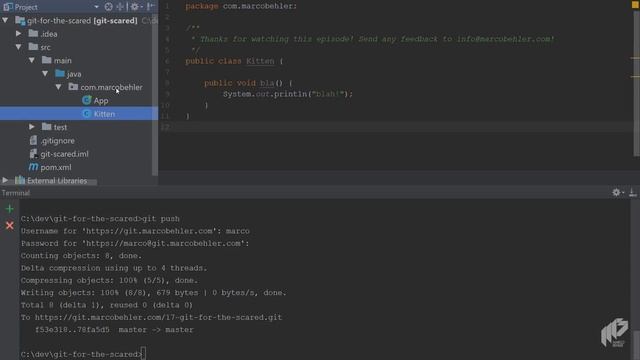This screenshot has height=360, width=640.
Task: Hide the Terminal panel with hide icon
Action: click(632, 192)
